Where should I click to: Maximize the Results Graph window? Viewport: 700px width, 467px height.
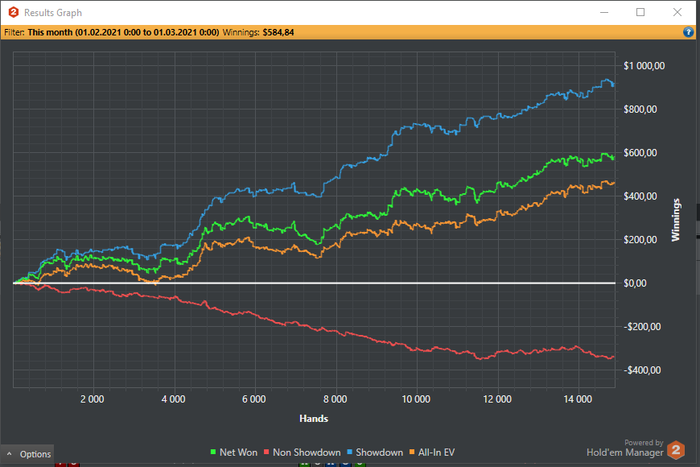point(640,12)
